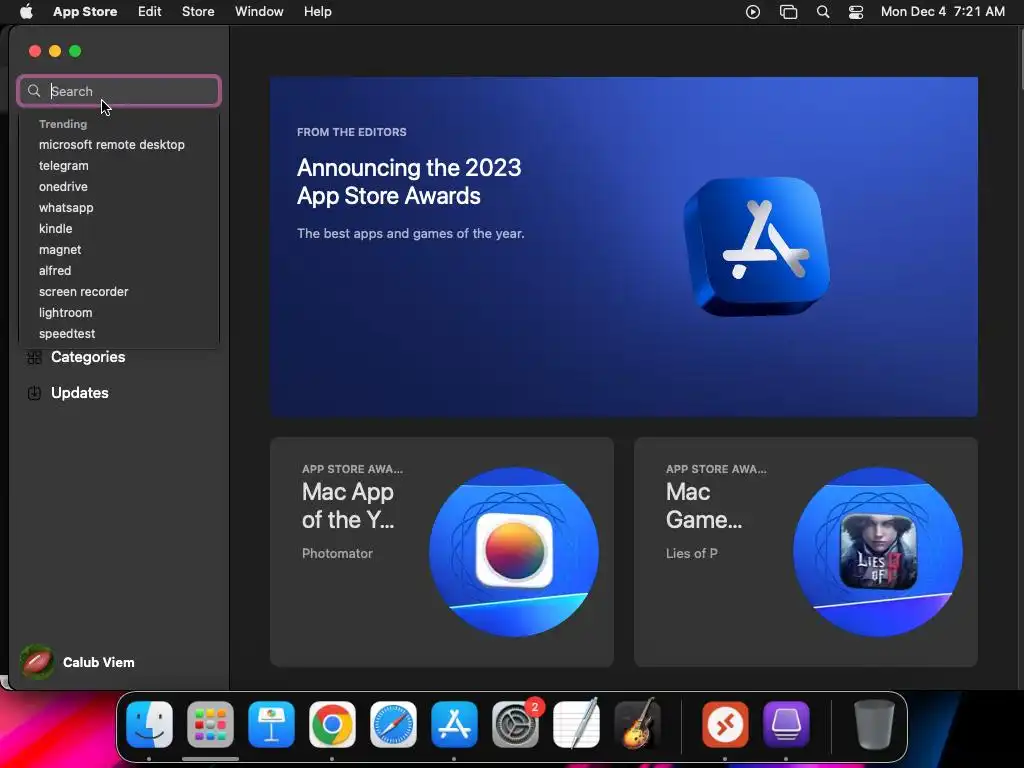This screenshot has height=768, width=1024.
Task: Click the Lies of P game icon
Action: 878,551
